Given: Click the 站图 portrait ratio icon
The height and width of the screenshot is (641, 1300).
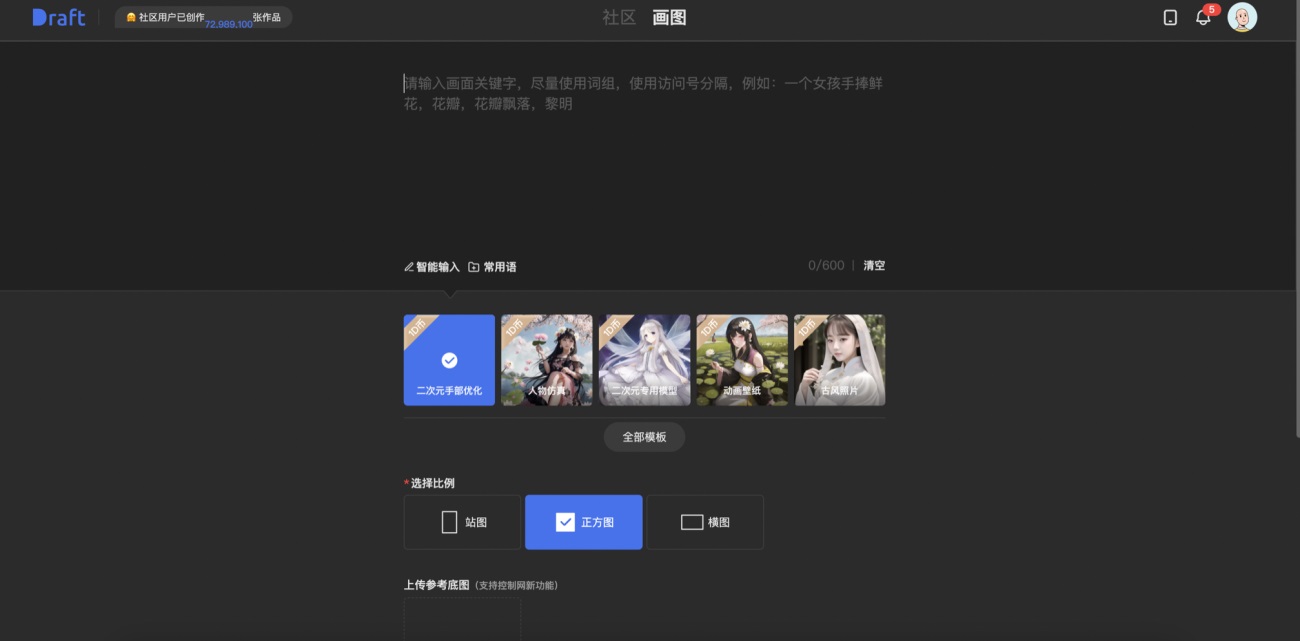Looking at the screenshot, I should 449,521.
